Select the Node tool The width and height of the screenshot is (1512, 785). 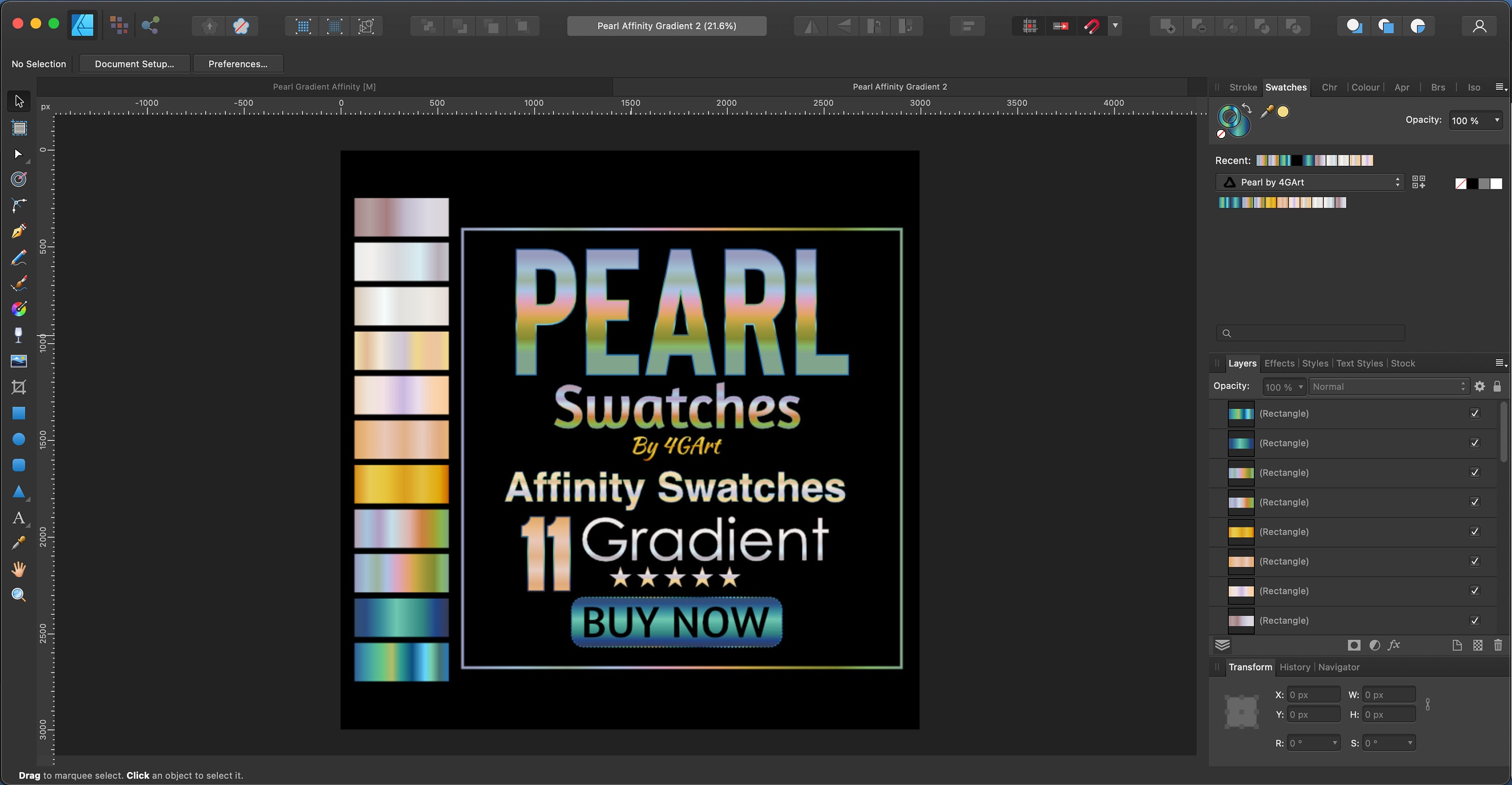click(19, 154)
